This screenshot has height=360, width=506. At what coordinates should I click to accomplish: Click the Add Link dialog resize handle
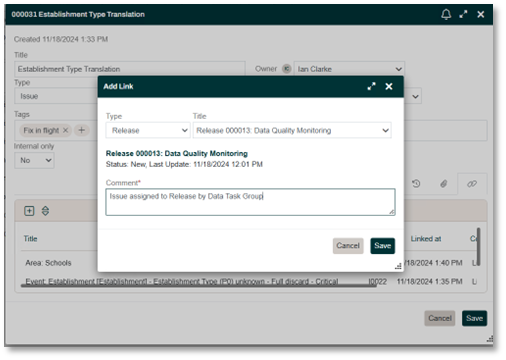(398, 266)
